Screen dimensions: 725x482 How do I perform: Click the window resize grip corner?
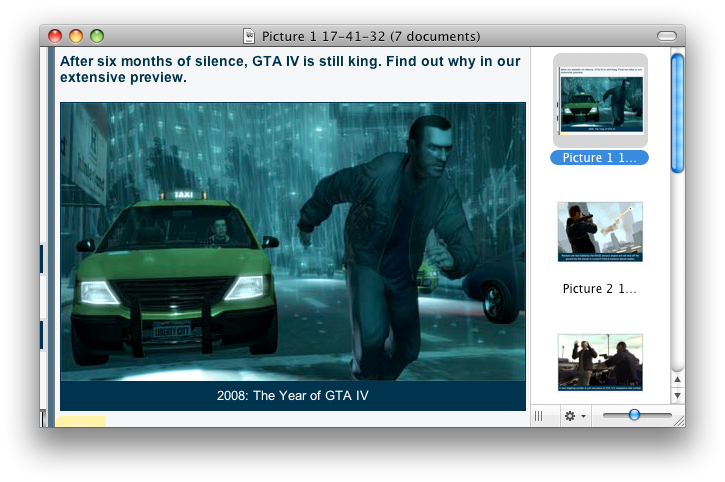tap(679, 420)
